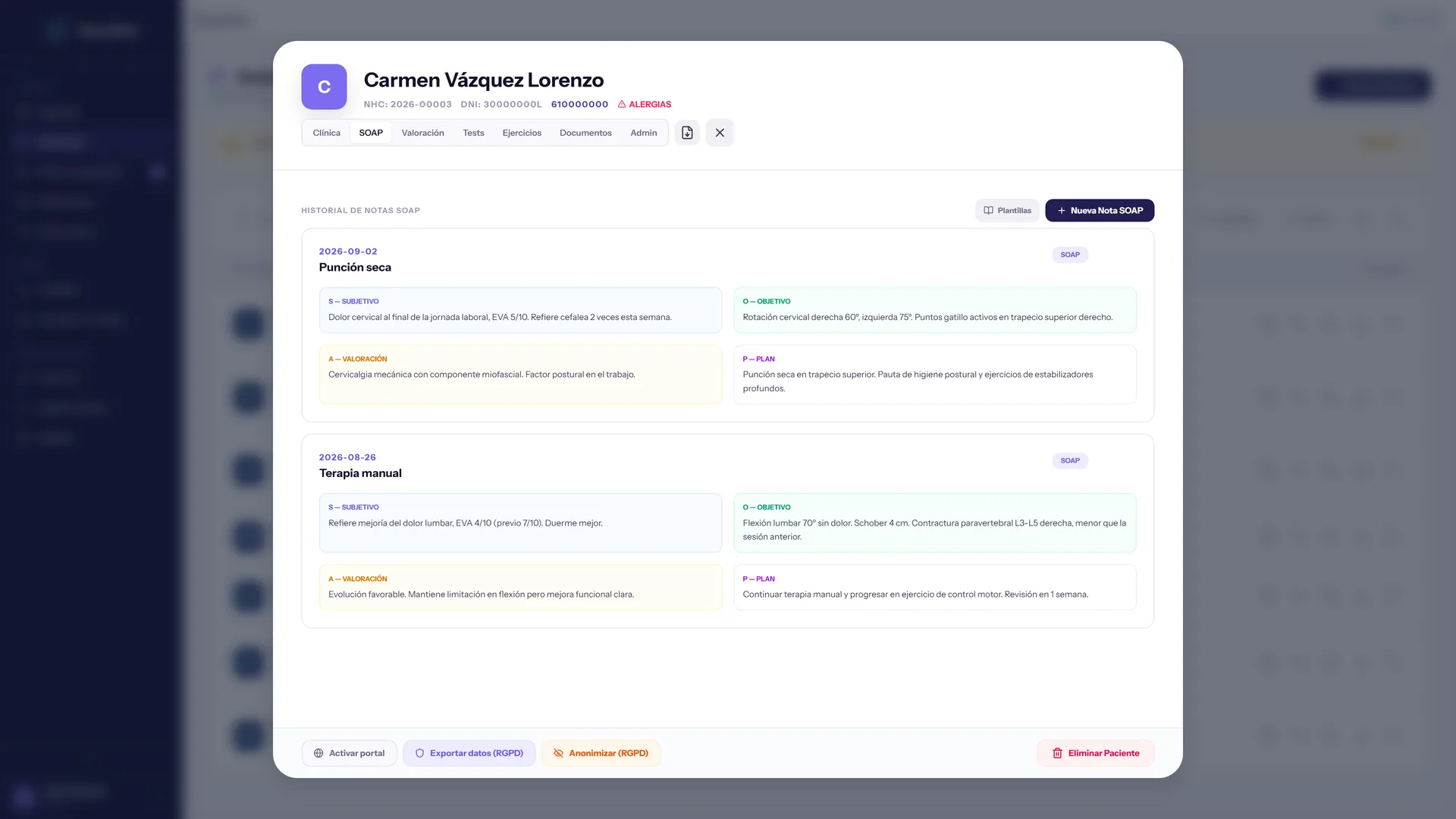This screenshot has width=1456, height=819.
Task: Click the Carmen Vázquez Lorenzo patient name
Action: (484, 80)
